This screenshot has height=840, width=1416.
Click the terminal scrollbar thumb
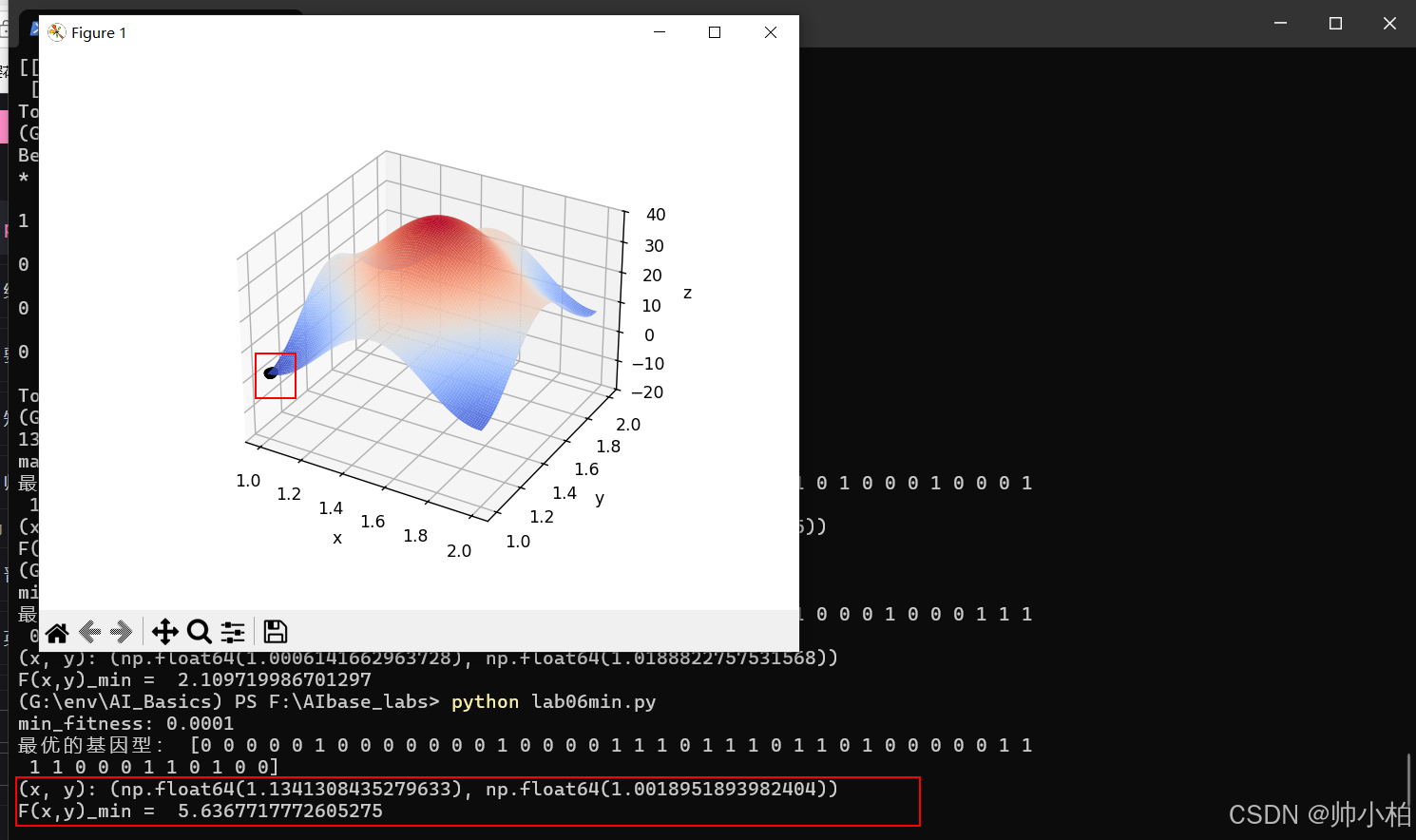tap(1408, 779)
